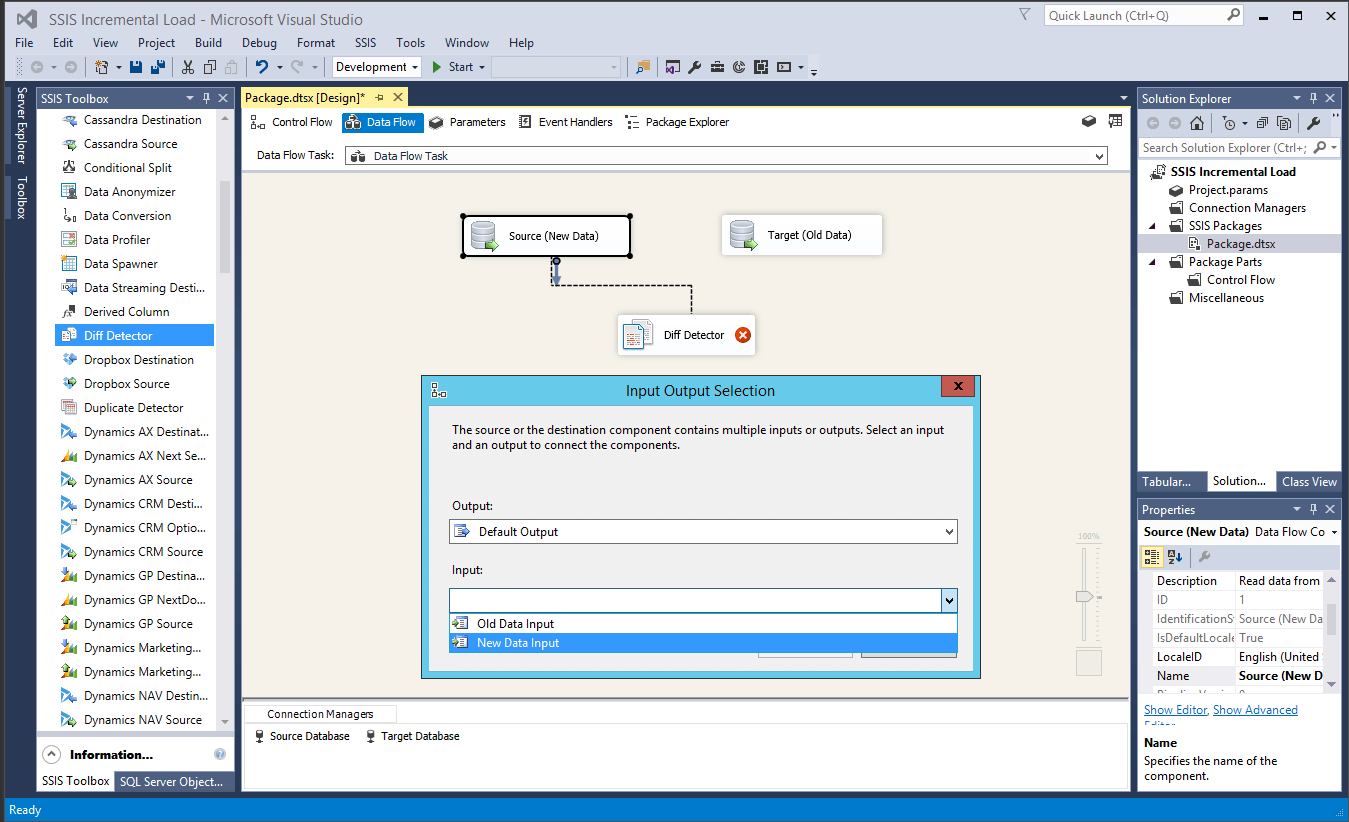The width and height of the screenshot is (1349, 822).
Task: Open the Format menu
Action: click(x=316, y=43)
